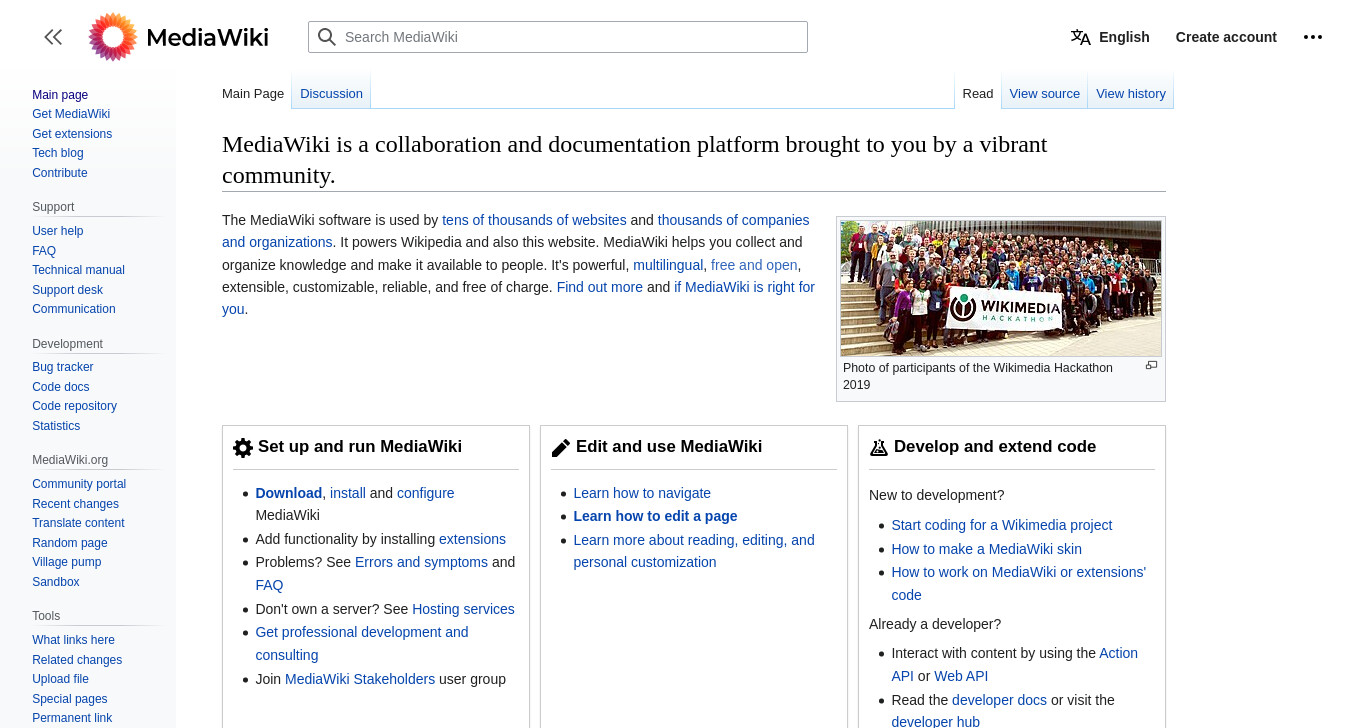Open Special pages link

tap(70, 699)
